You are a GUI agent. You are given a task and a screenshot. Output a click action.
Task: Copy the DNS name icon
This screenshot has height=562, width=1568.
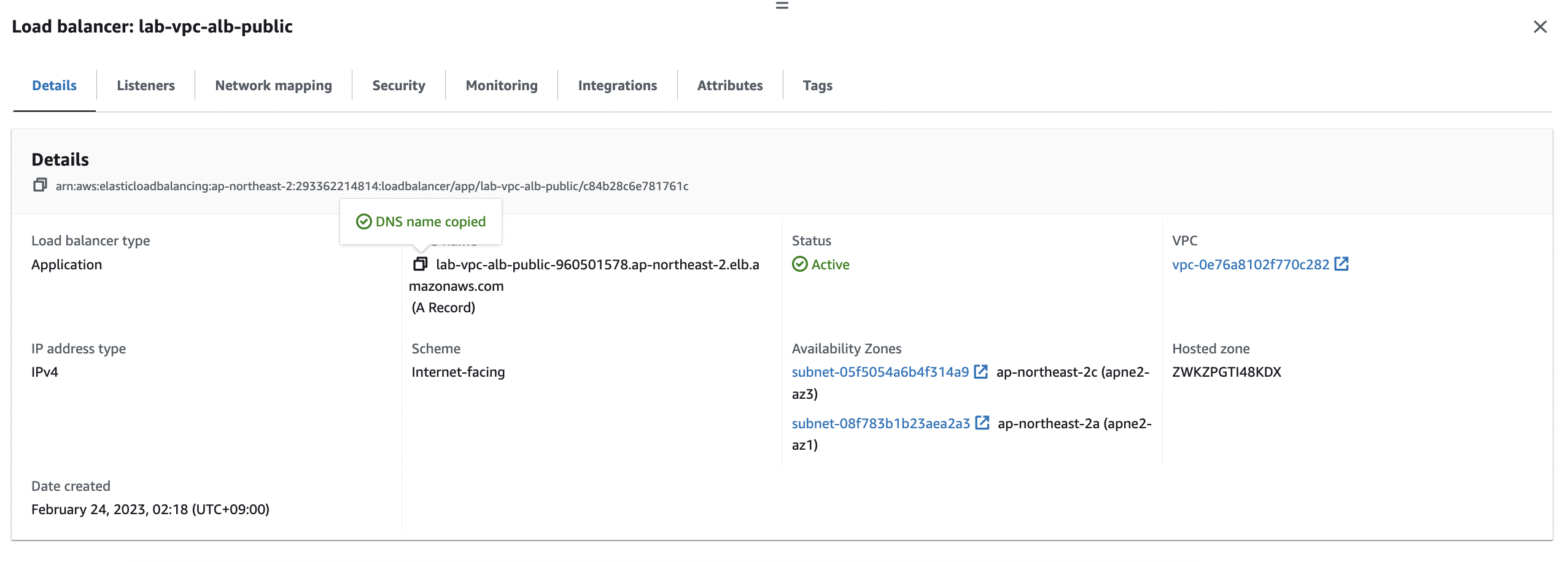pos(420,264)
